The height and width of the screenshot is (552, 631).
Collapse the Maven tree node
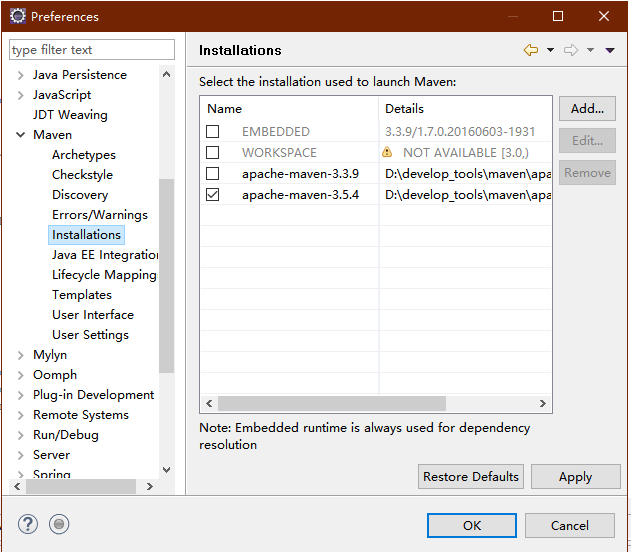[21, 135]
